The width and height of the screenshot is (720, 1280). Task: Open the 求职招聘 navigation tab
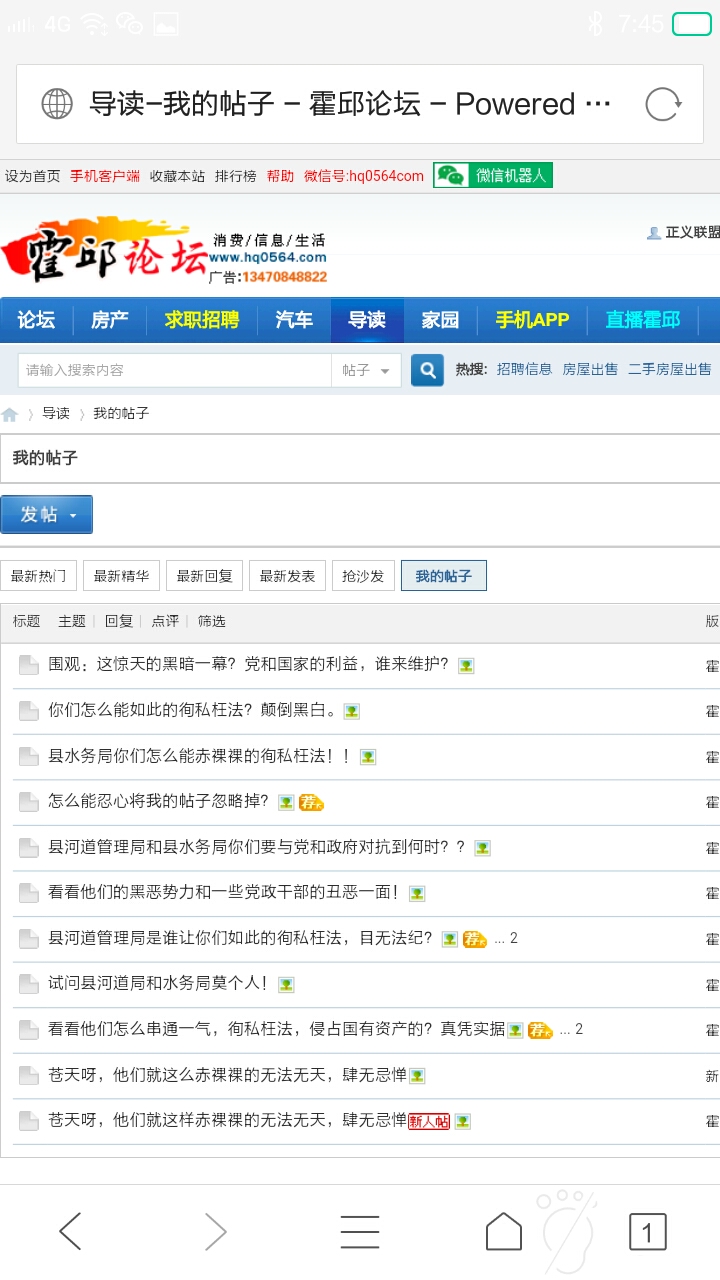coord(202,320)
